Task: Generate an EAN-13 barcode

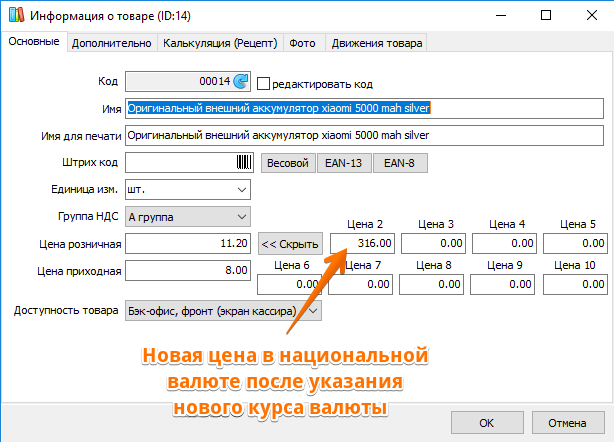Action: click(x=343, y=163)
